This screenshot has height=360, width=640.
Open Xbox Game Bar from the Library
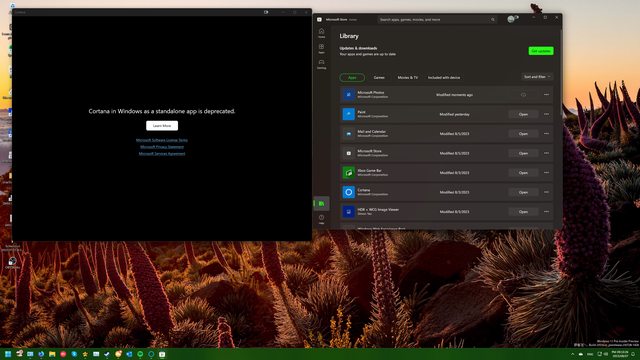pyautogui.click(x=523, y=173)
